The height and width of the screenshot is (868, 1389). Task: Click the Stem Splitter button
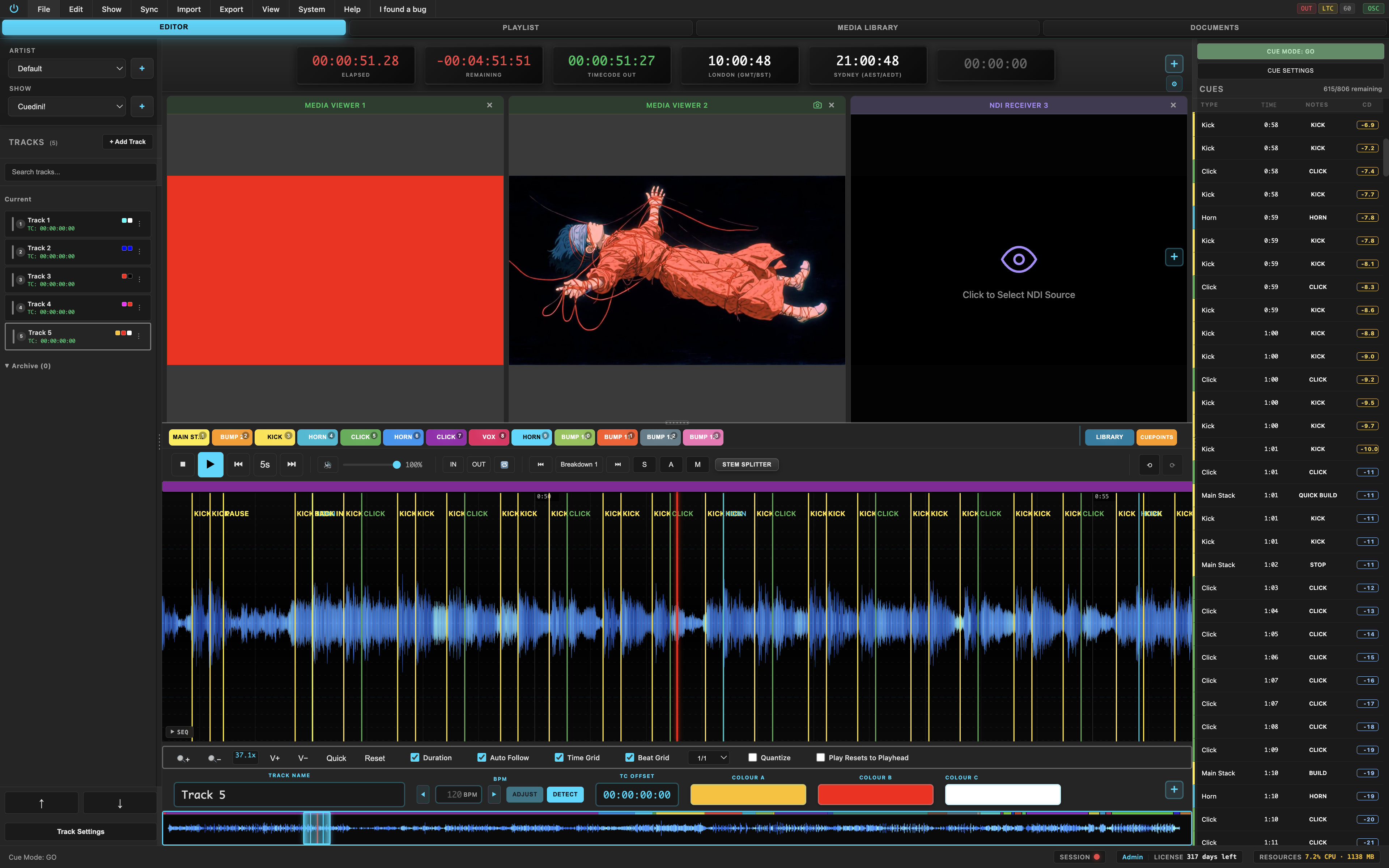746,464
